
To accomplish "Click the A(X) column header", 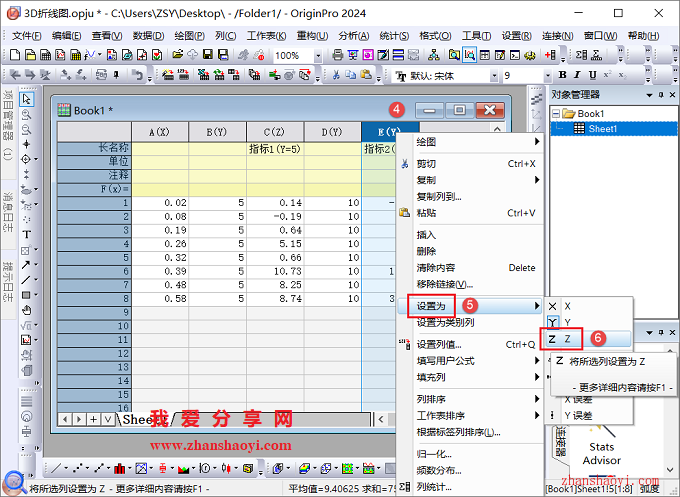I will [160, 132].
